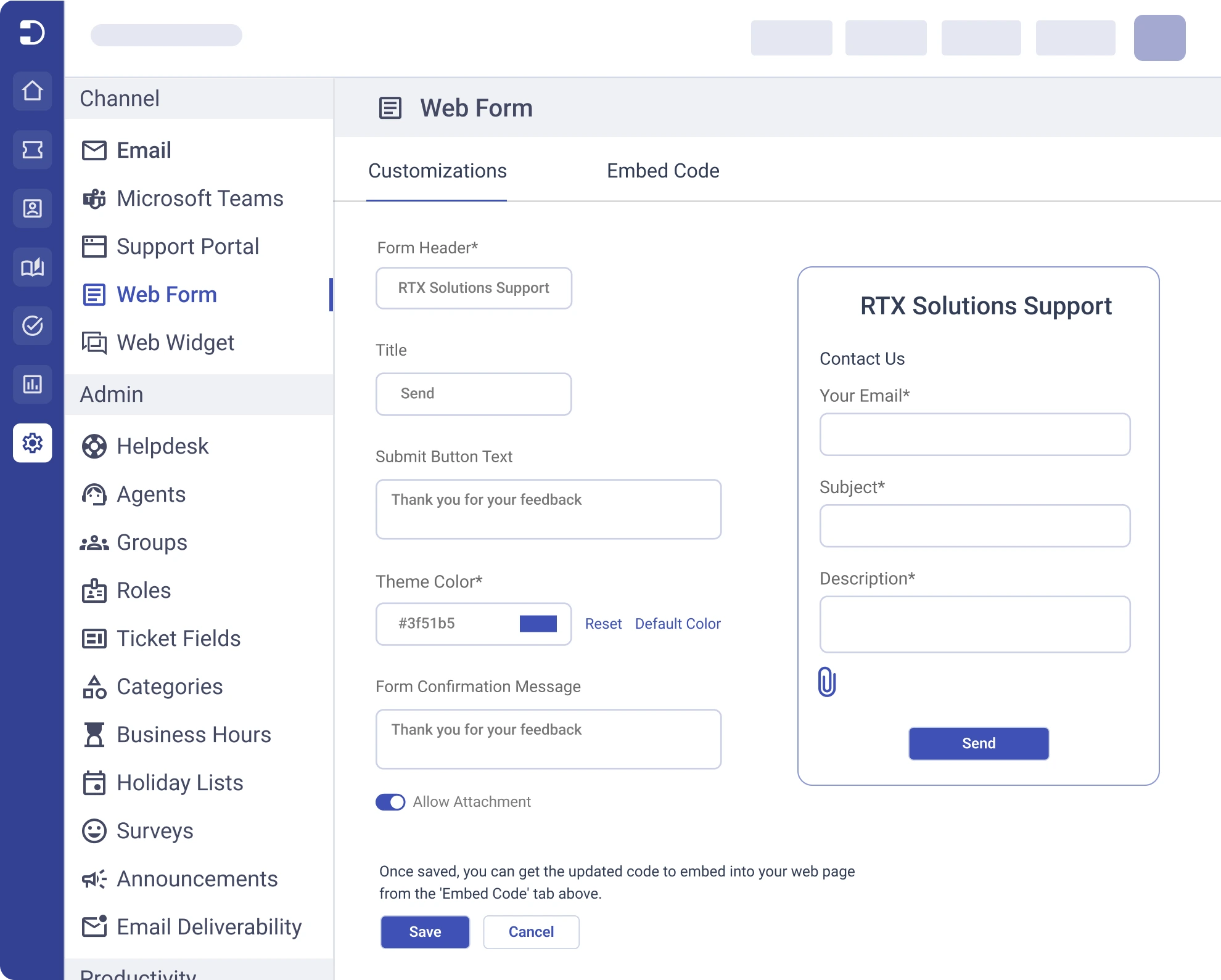
Task: Click the Save button
Action: [425, 932]
